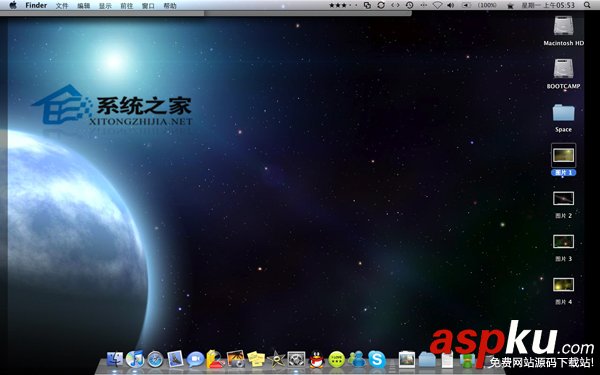600x375 pixels.
Task: Open the 窗口 menu
Action: tap(148, 5)
